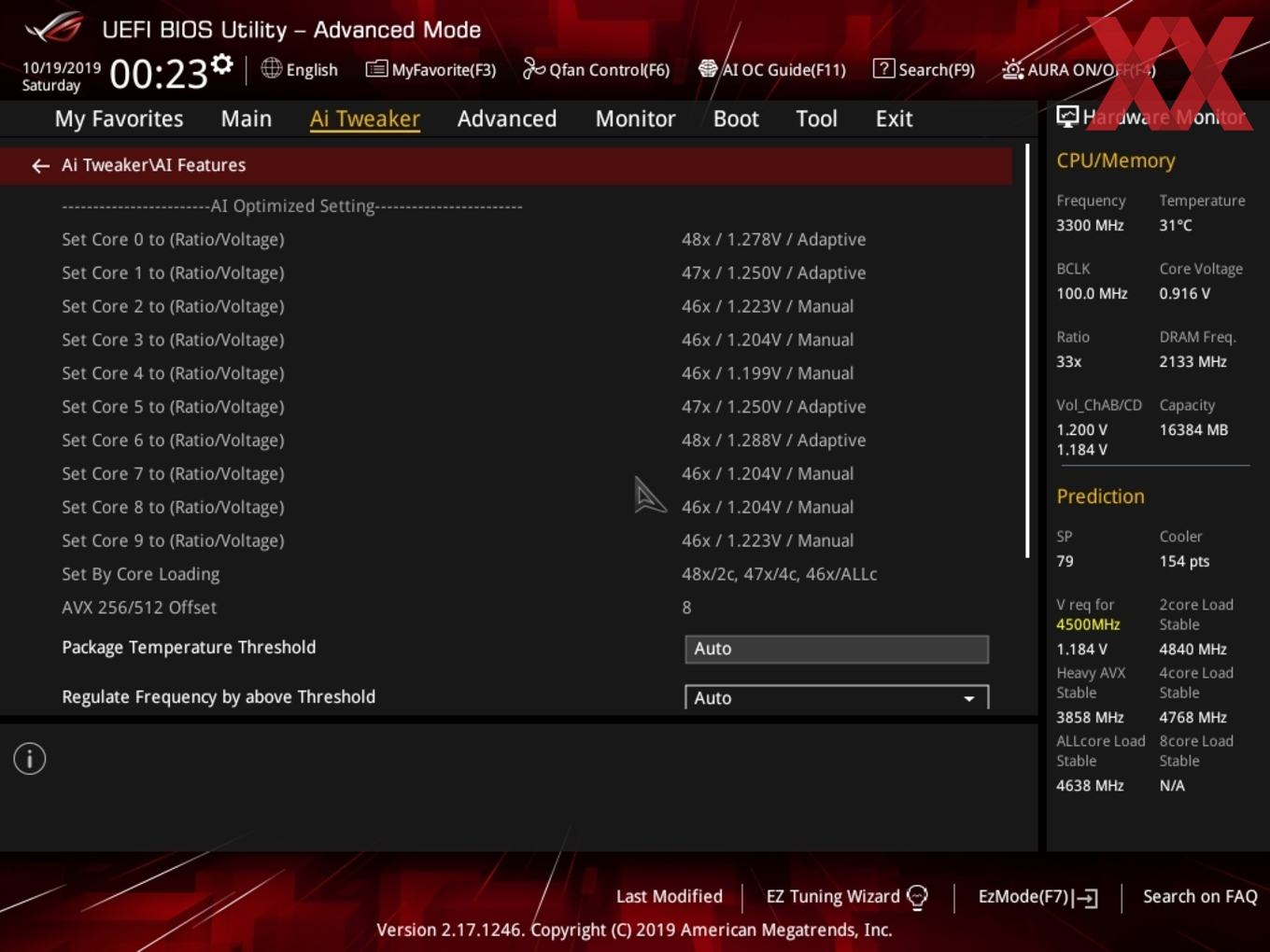Click the Cooler 154 pts value
The image size is (1270, 952).
point(1184,561)
